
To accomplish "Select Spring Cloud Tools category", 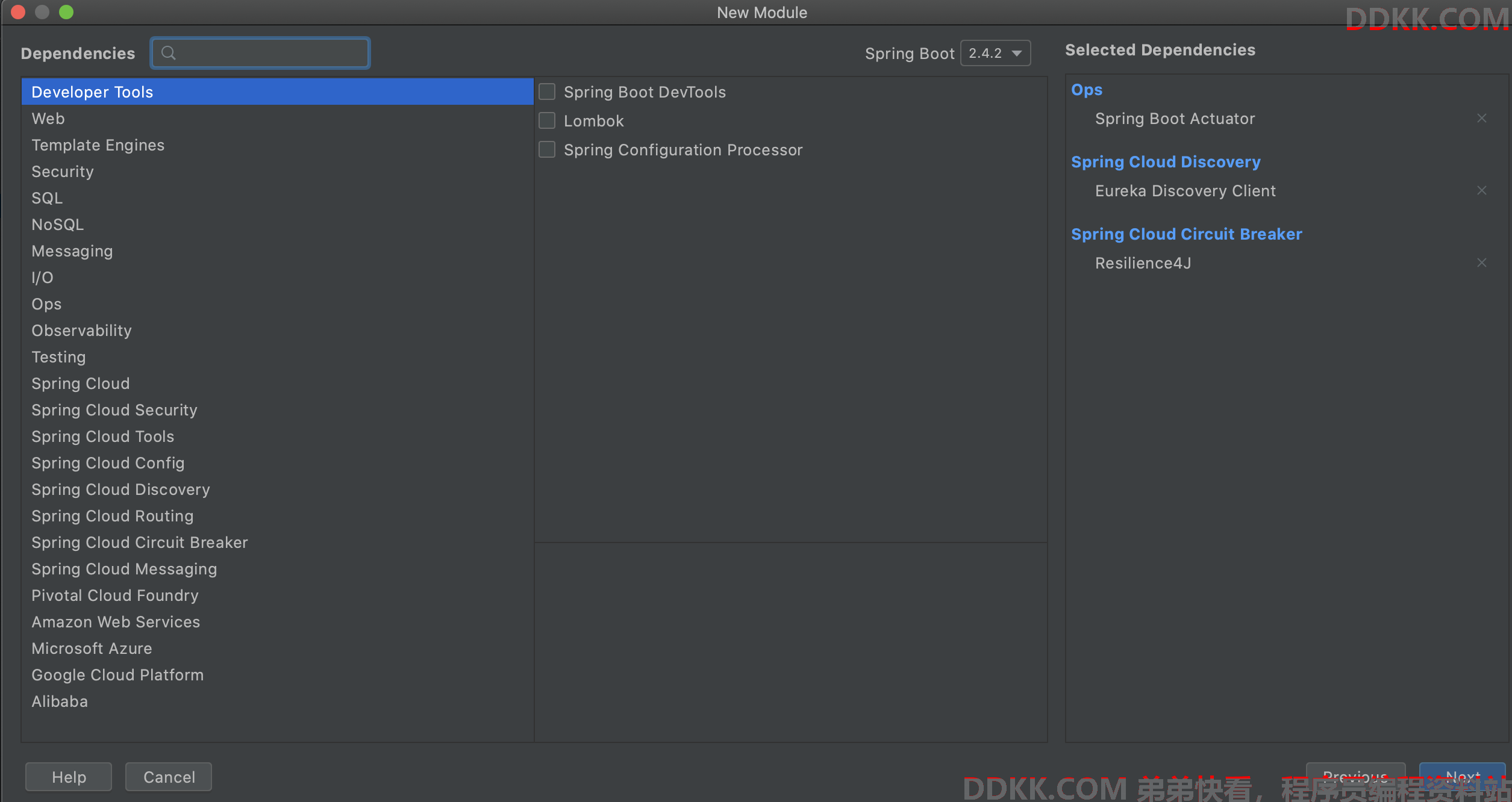I will [278, 436].
